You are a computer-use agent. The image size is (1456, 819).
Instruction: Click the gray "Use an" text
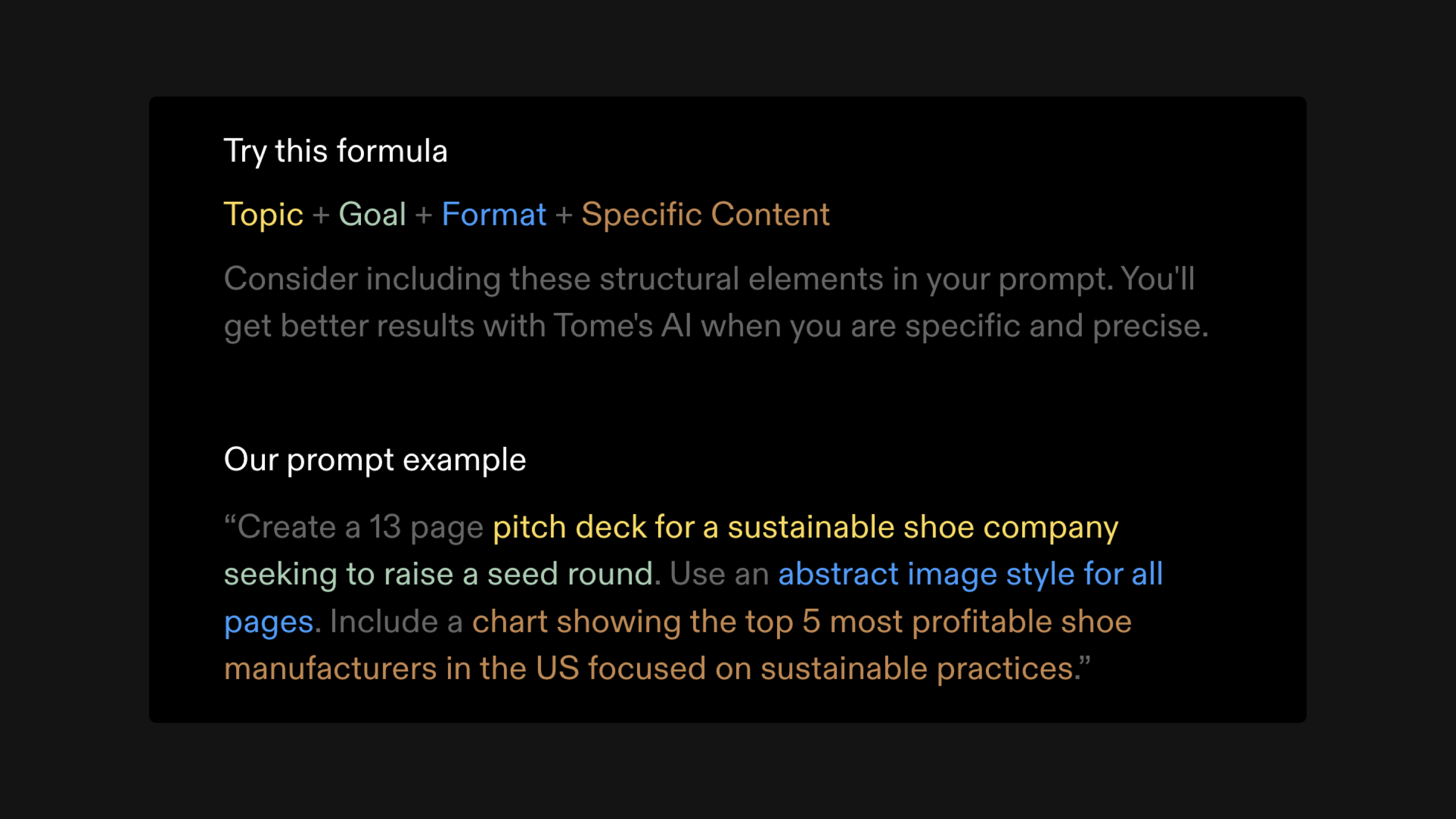tap(719, 575)
